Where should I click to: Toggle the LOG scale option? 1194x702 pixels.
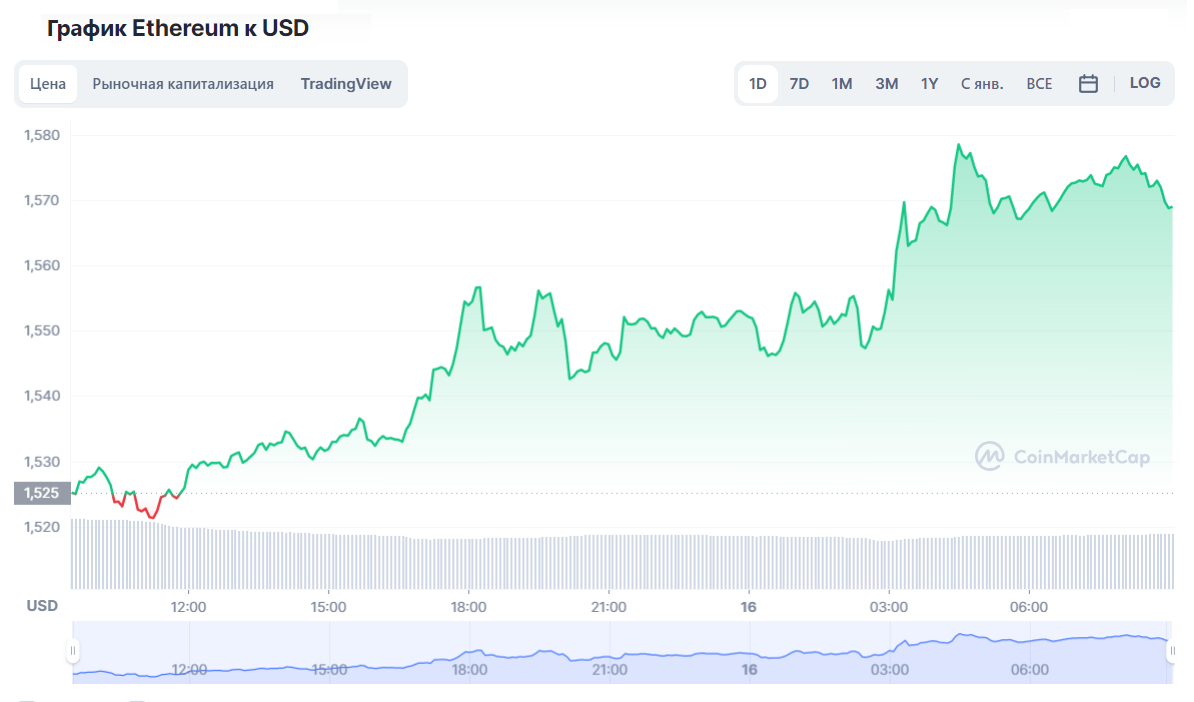coord(1145,83)
